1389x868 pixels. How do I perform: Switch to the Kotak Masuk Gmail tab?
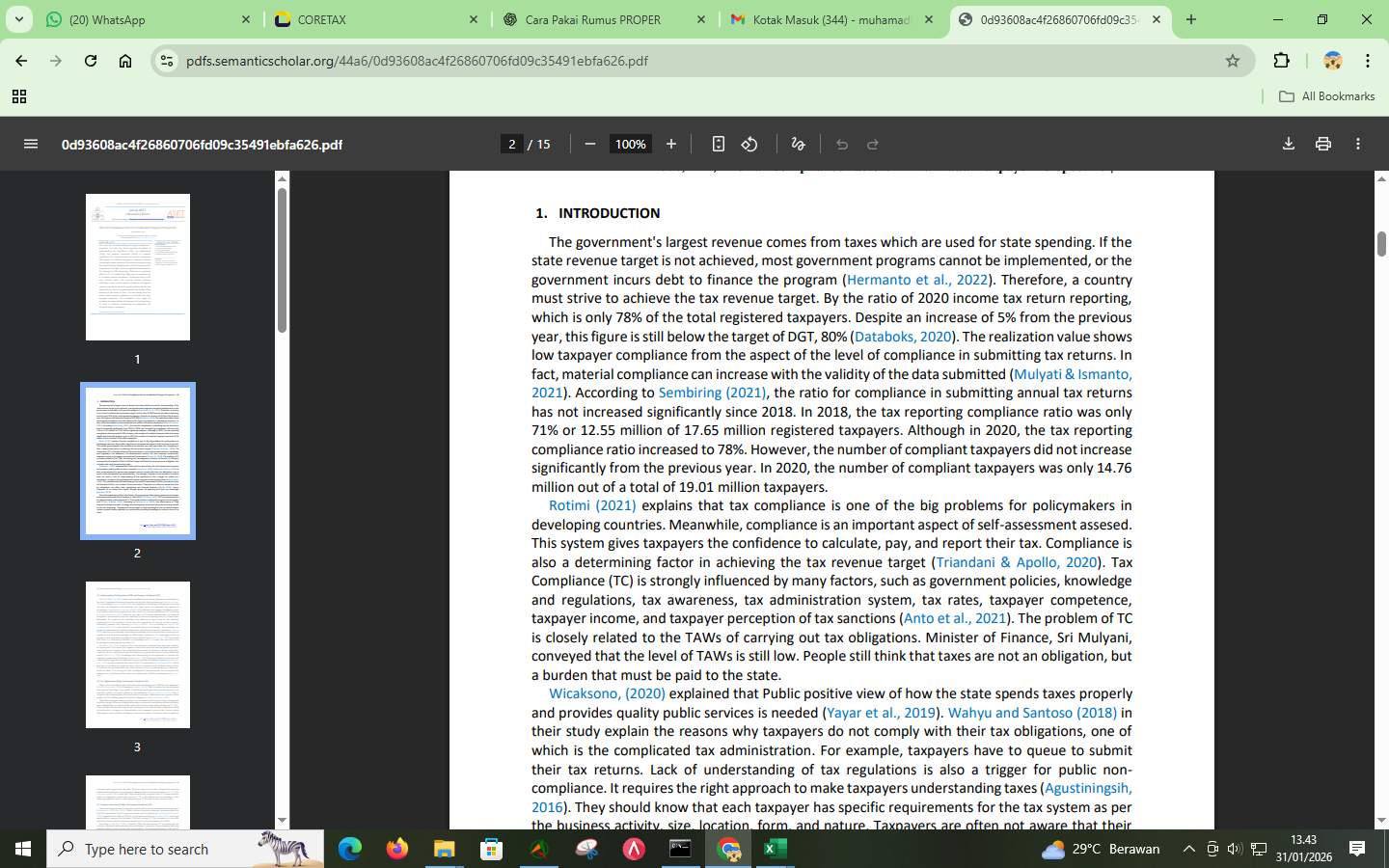point(830,19)
